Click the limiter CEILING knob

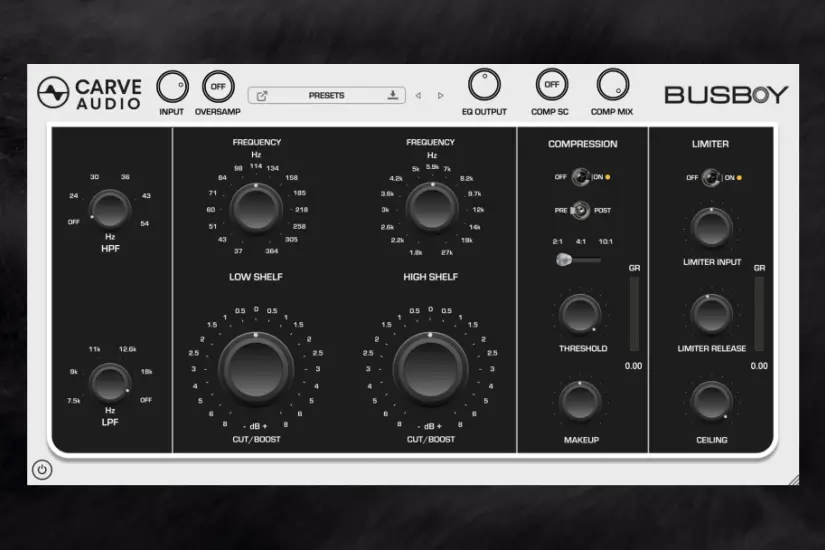pos(710,400)
